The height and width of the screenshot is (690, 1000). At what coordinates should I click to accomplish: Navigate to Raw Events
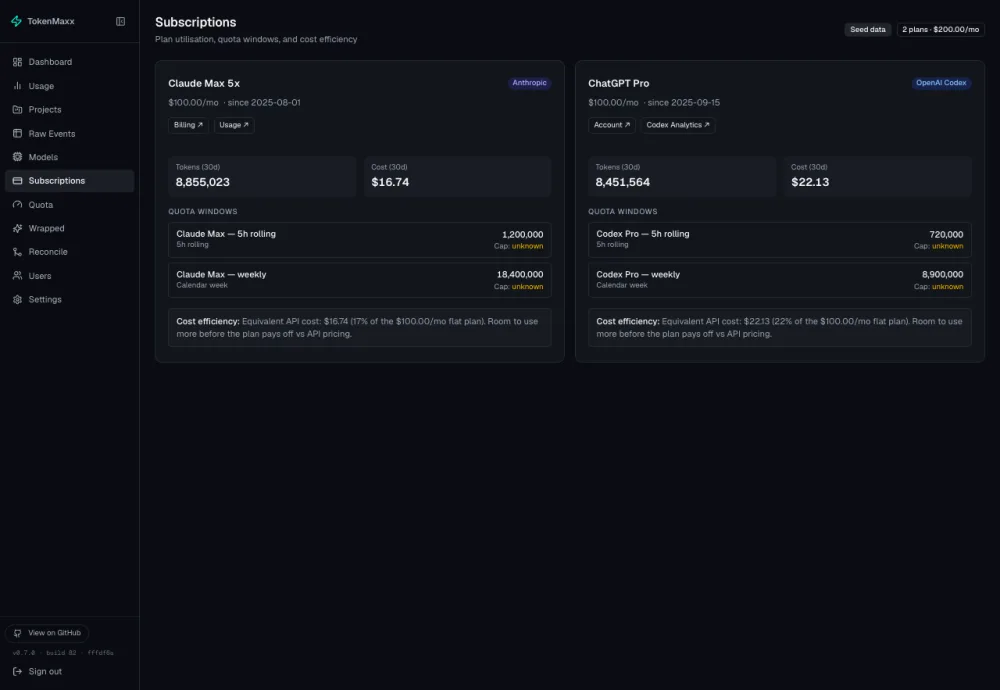pyautogui.click(x=70, y=133)
